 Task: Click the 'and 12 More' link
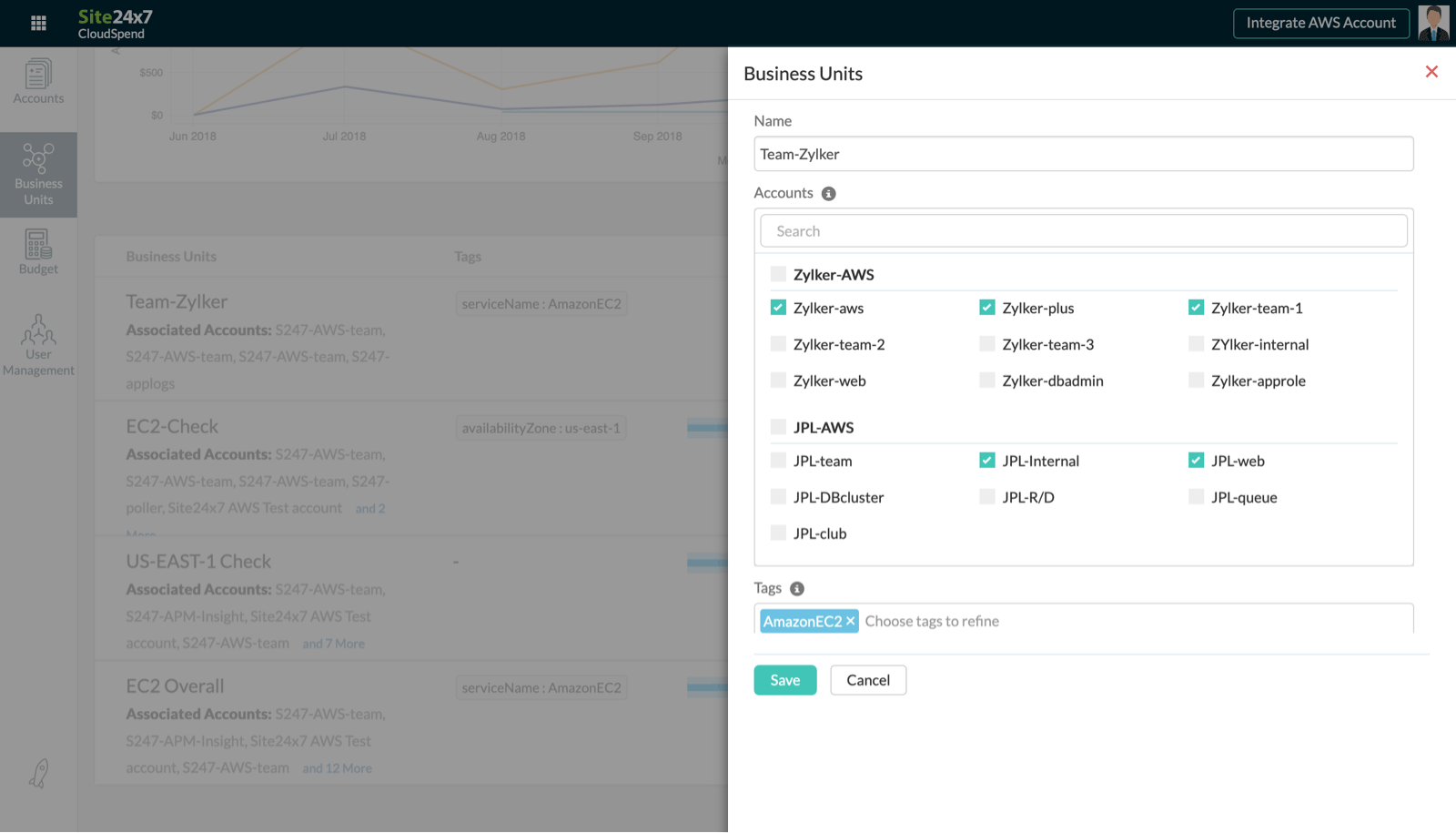point(338,768)
